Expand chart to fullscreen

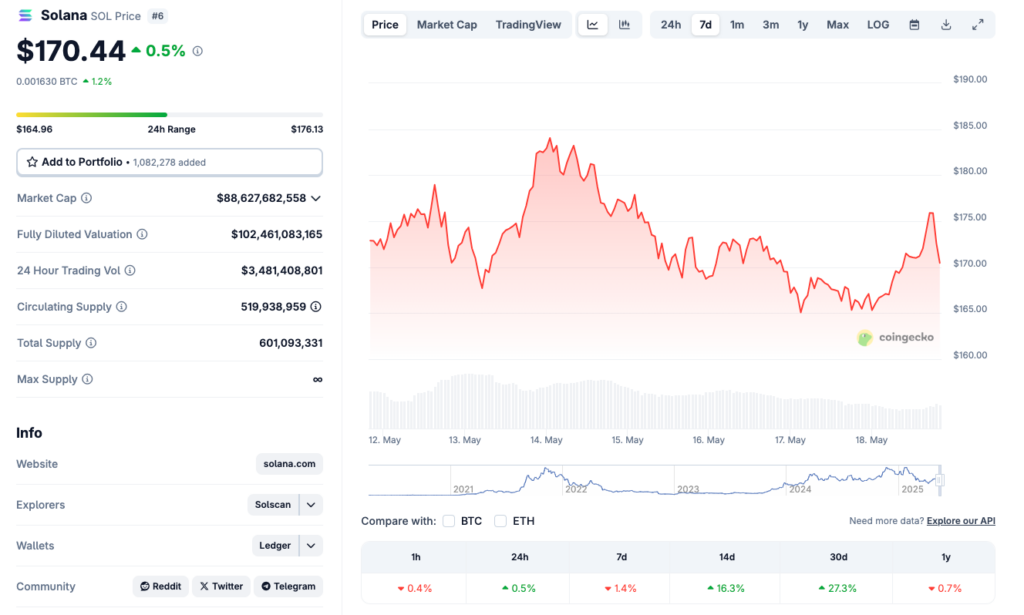point(978,25)
